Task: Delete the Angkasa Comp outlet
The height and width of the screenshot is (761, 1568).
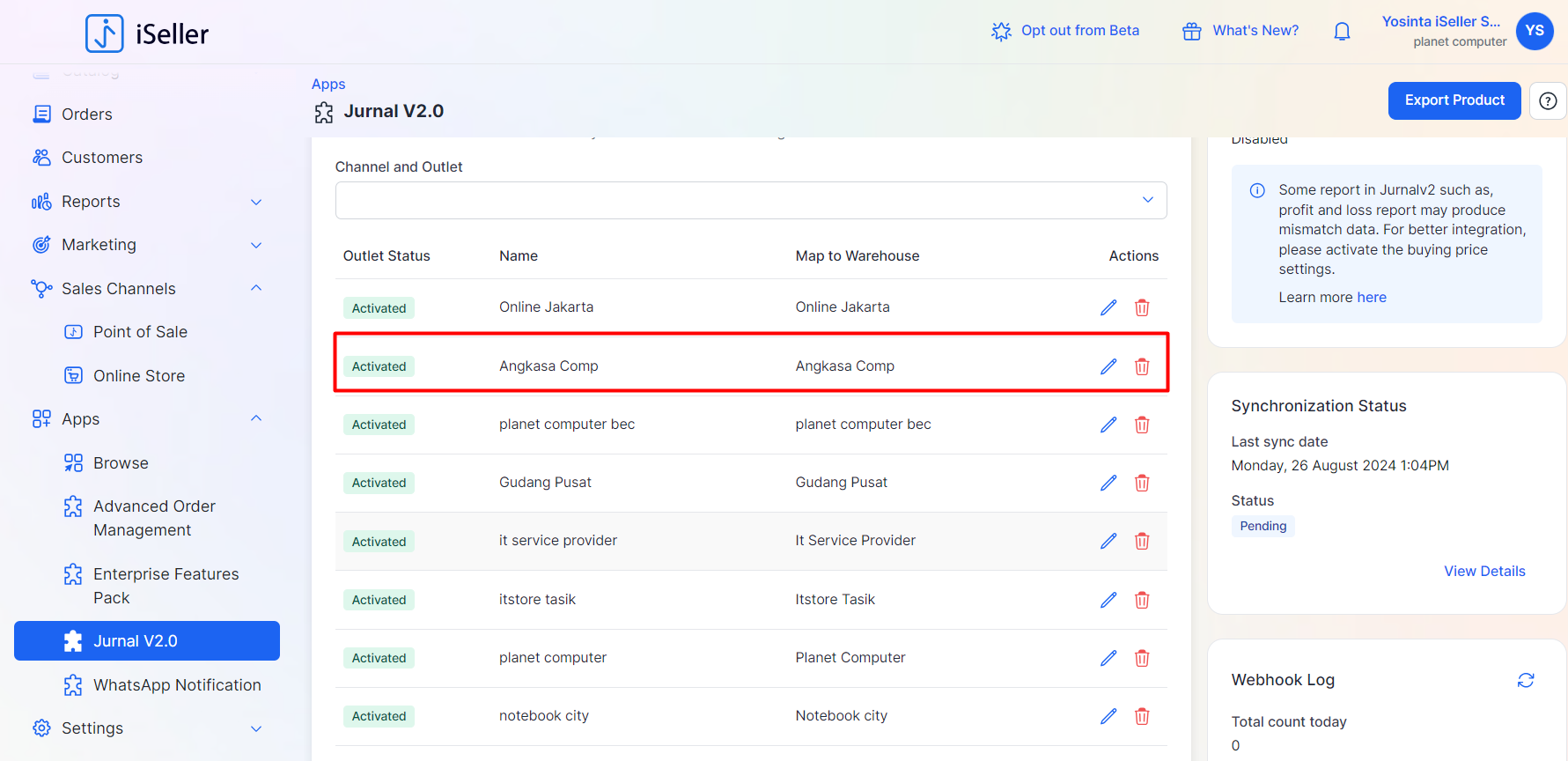Action: (1142, 366)
